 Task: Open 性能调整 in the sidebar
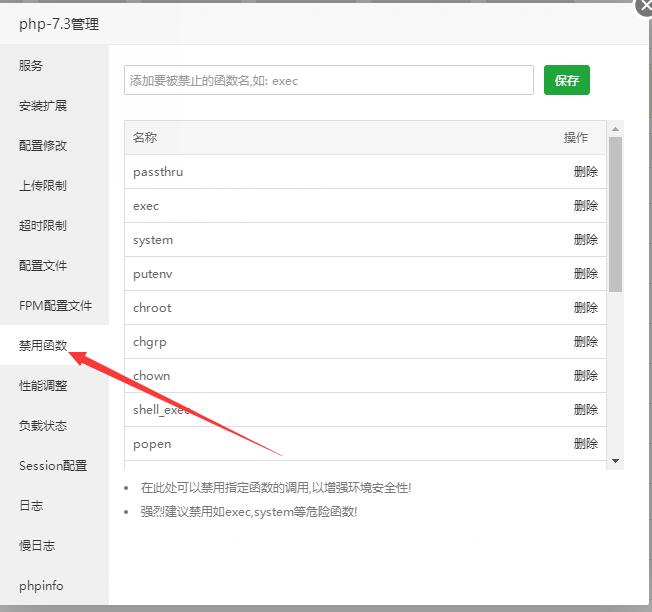click(x=43, y=386)
